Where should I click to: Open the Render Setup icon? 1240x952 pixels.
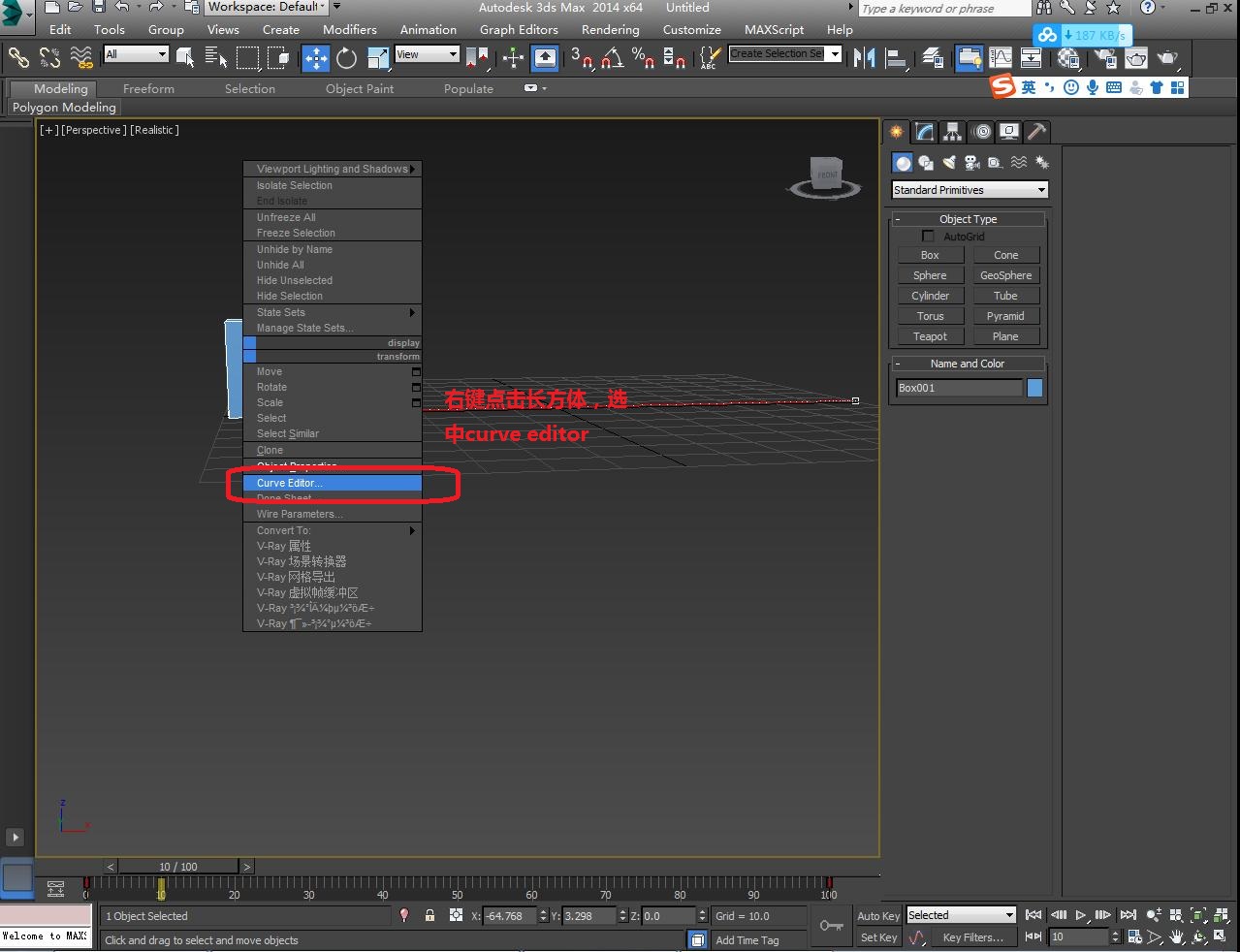(1104, 58)
